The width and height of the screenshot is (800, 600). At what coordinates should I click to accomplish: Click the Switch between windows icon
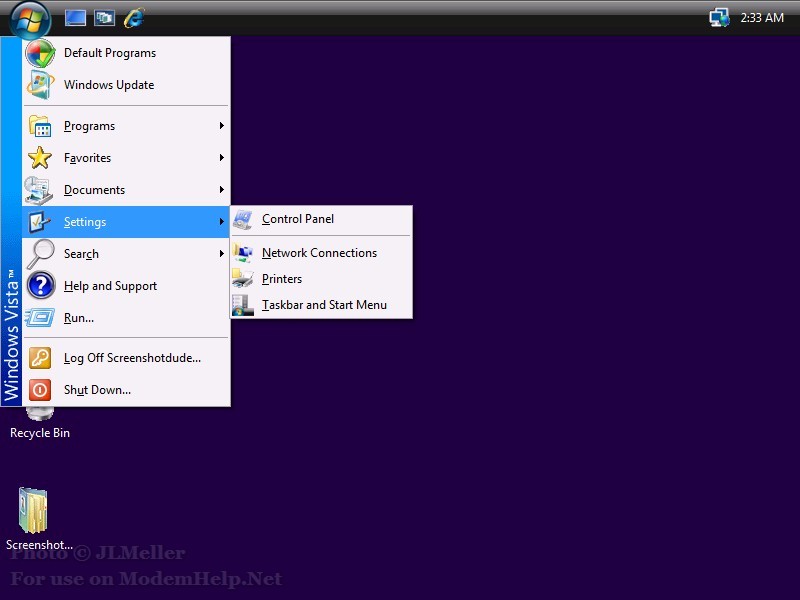(x=104, y=18)
